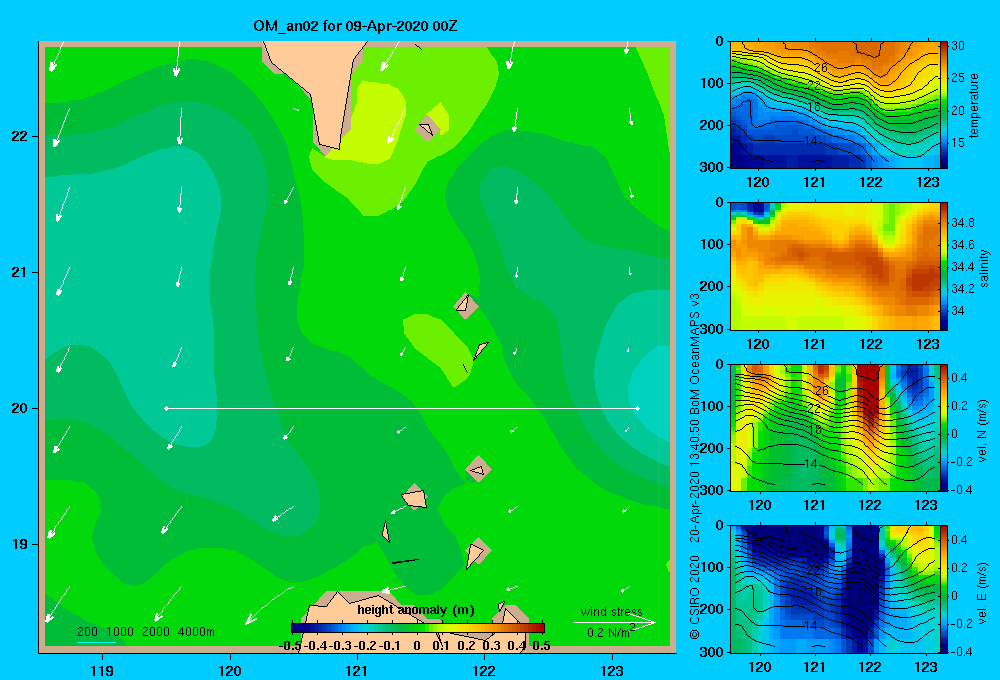This screenshot has width=1000, height=680.
Task: Click the 0.2 N/m² scale value
Action: (x=610, y=632)
